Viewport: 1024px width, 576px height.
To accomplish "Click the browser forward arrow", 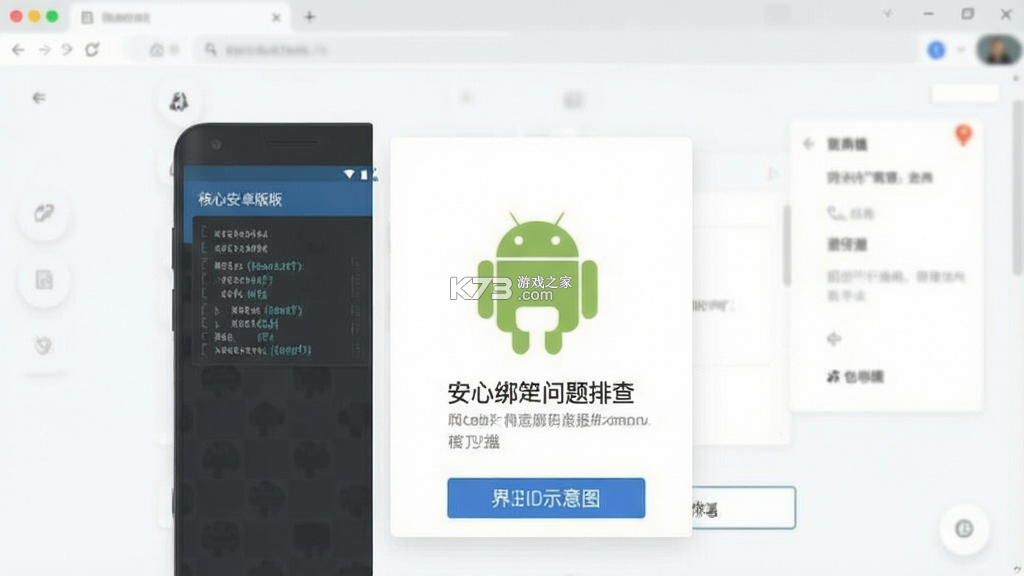I will coord(44,50).
